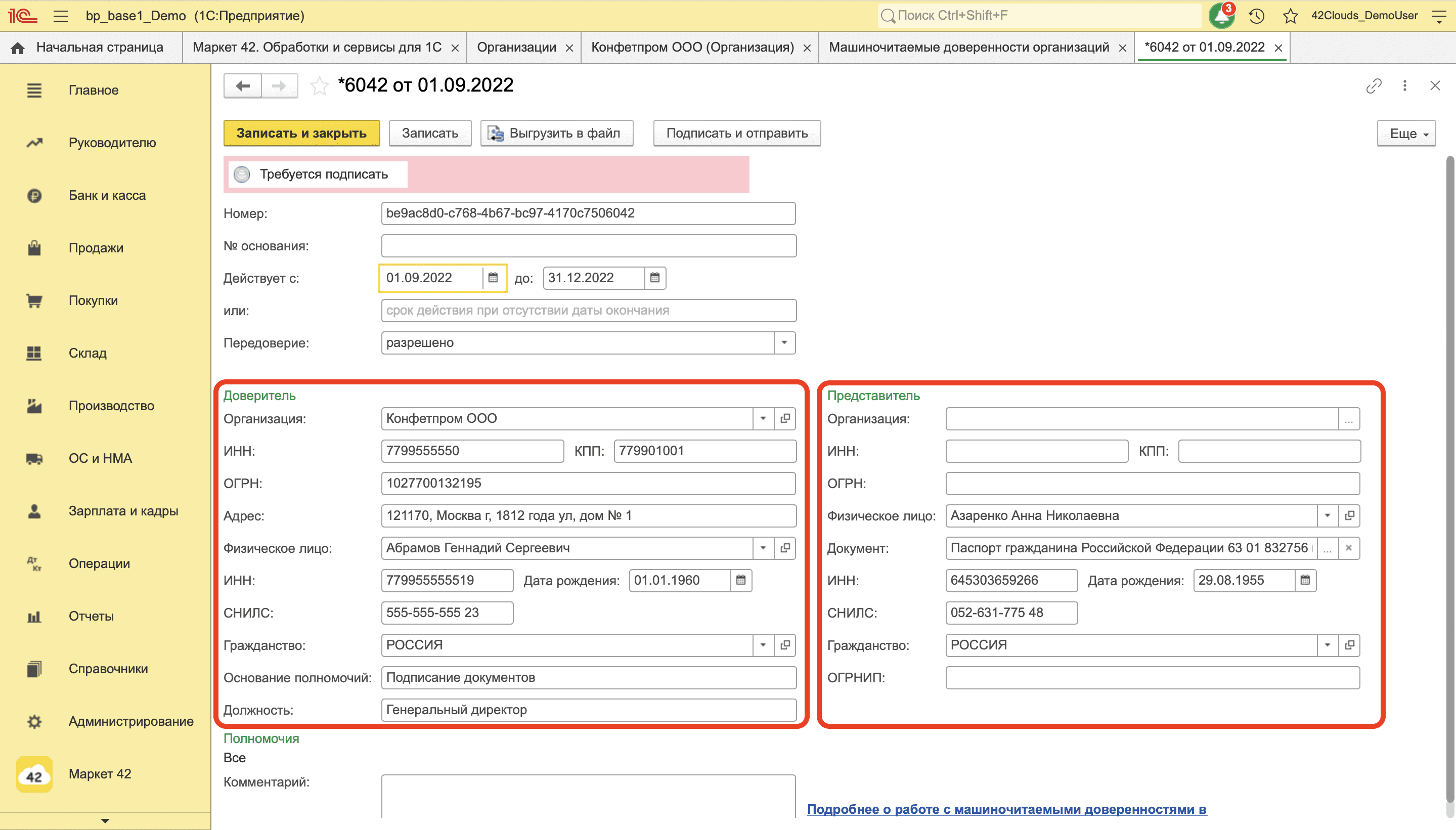Open calendar for Доверитель birth date
1456x830 pixels.
coord(741,580)
